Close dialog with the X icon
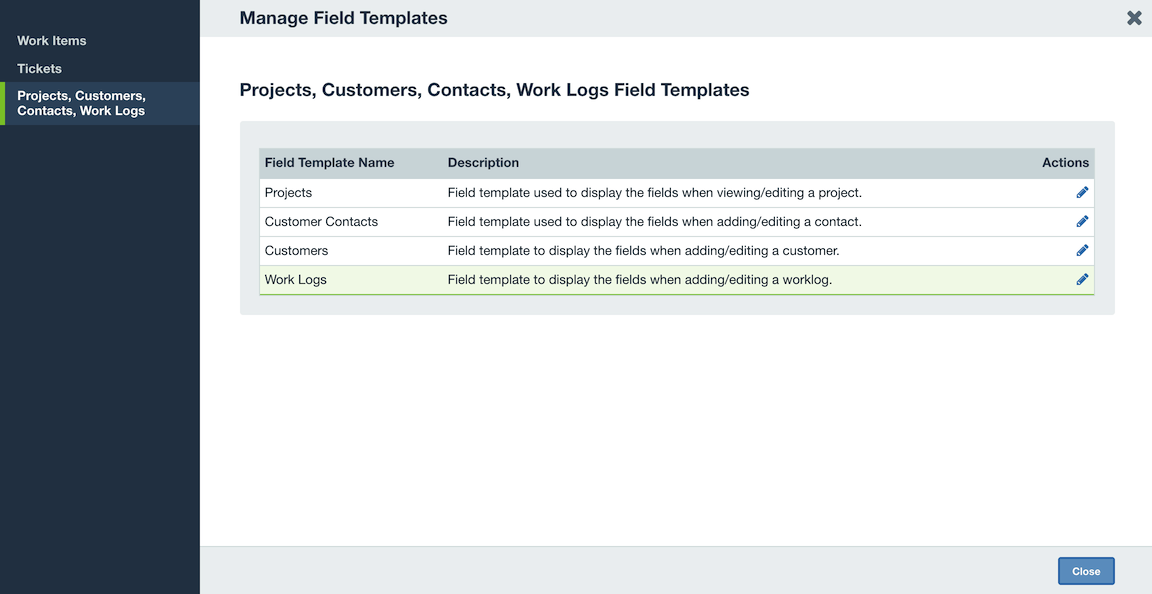Screen dimensions: 1152x594 1134,18
